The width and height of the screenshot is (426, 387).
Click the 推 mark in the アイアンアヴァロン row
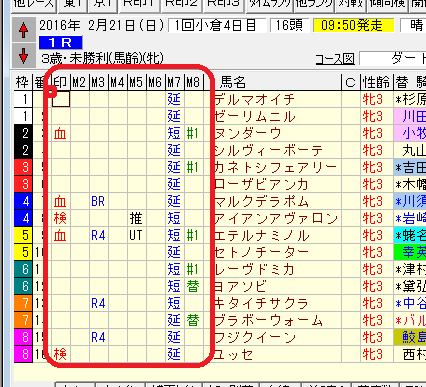[x=136, y=218]
